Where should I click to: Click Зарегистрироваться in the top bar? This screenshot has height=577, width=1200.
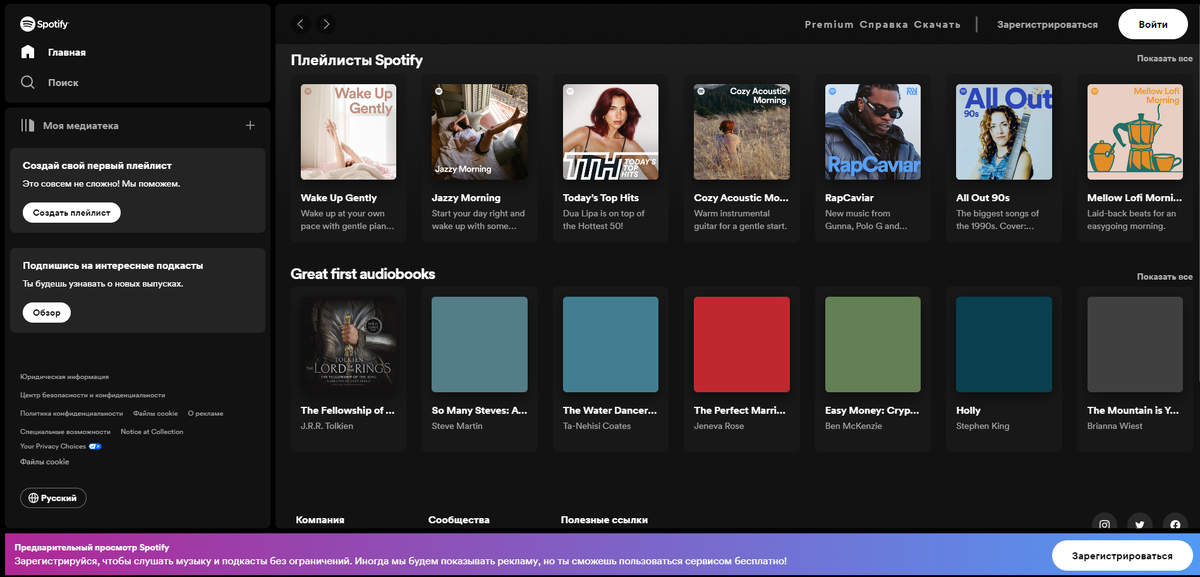1047,24
